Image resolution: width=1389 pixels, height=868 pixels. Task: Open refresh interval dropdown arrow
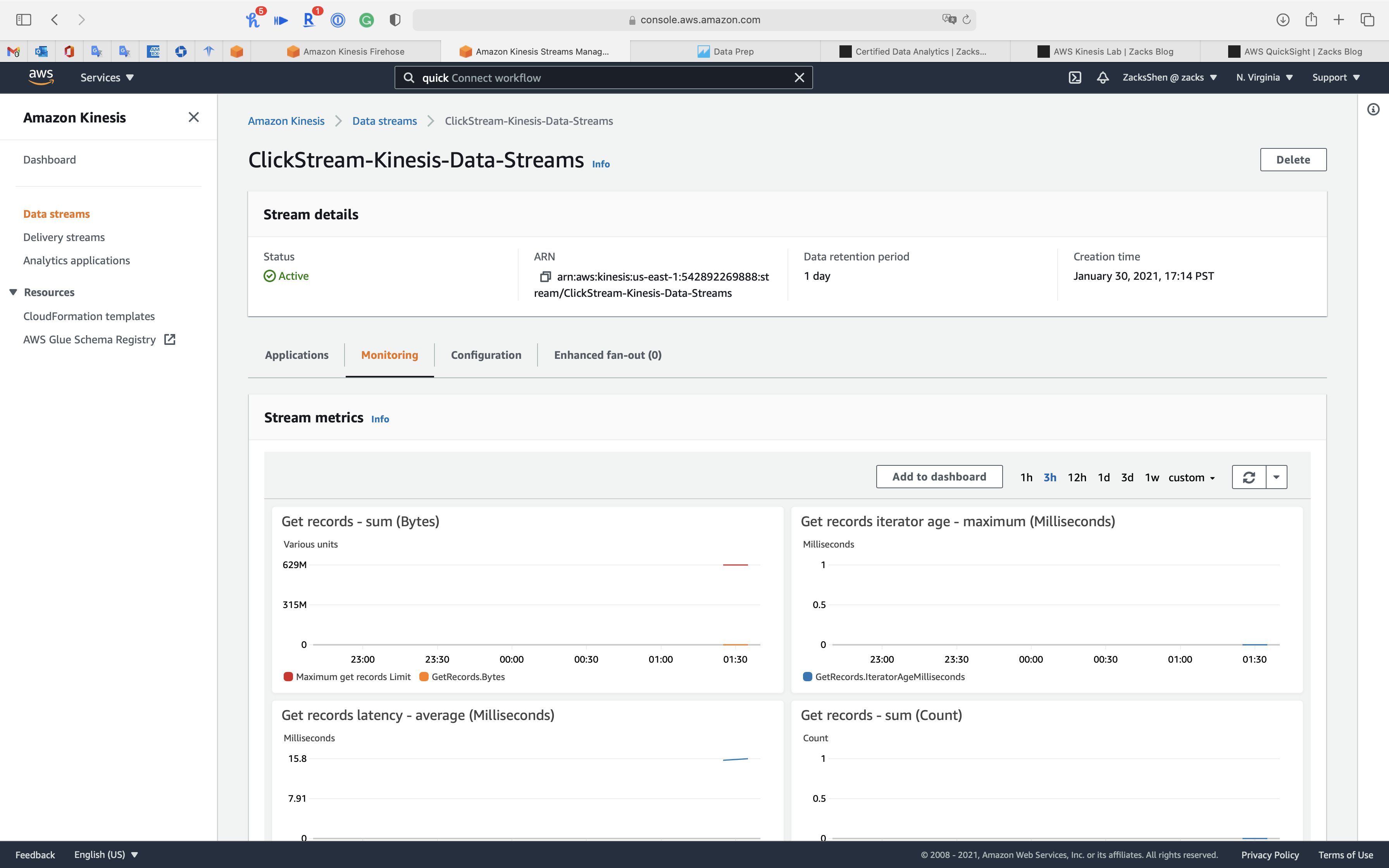click(1276, 477)
